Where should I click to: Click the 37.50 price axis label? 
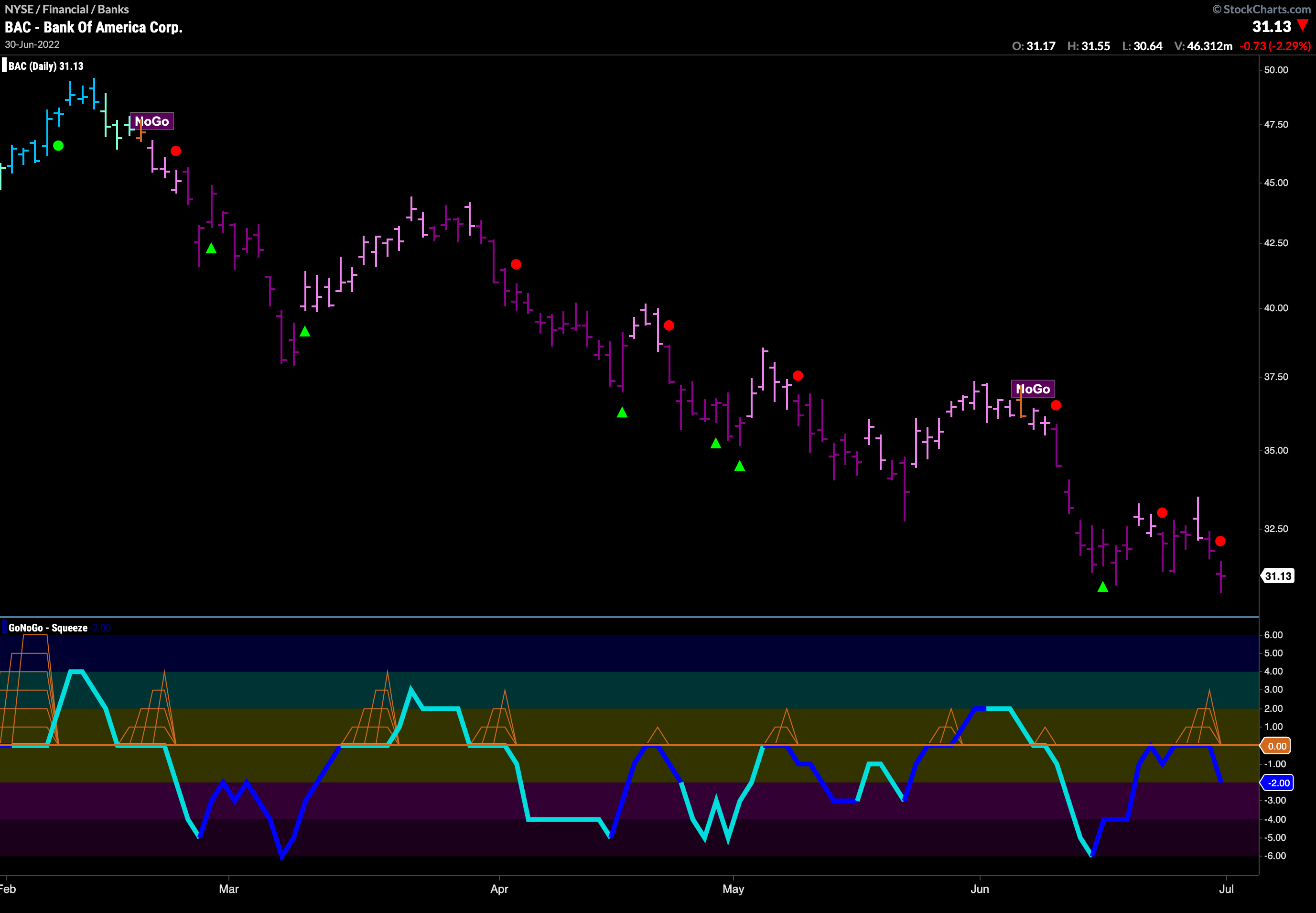point(1276,376)
